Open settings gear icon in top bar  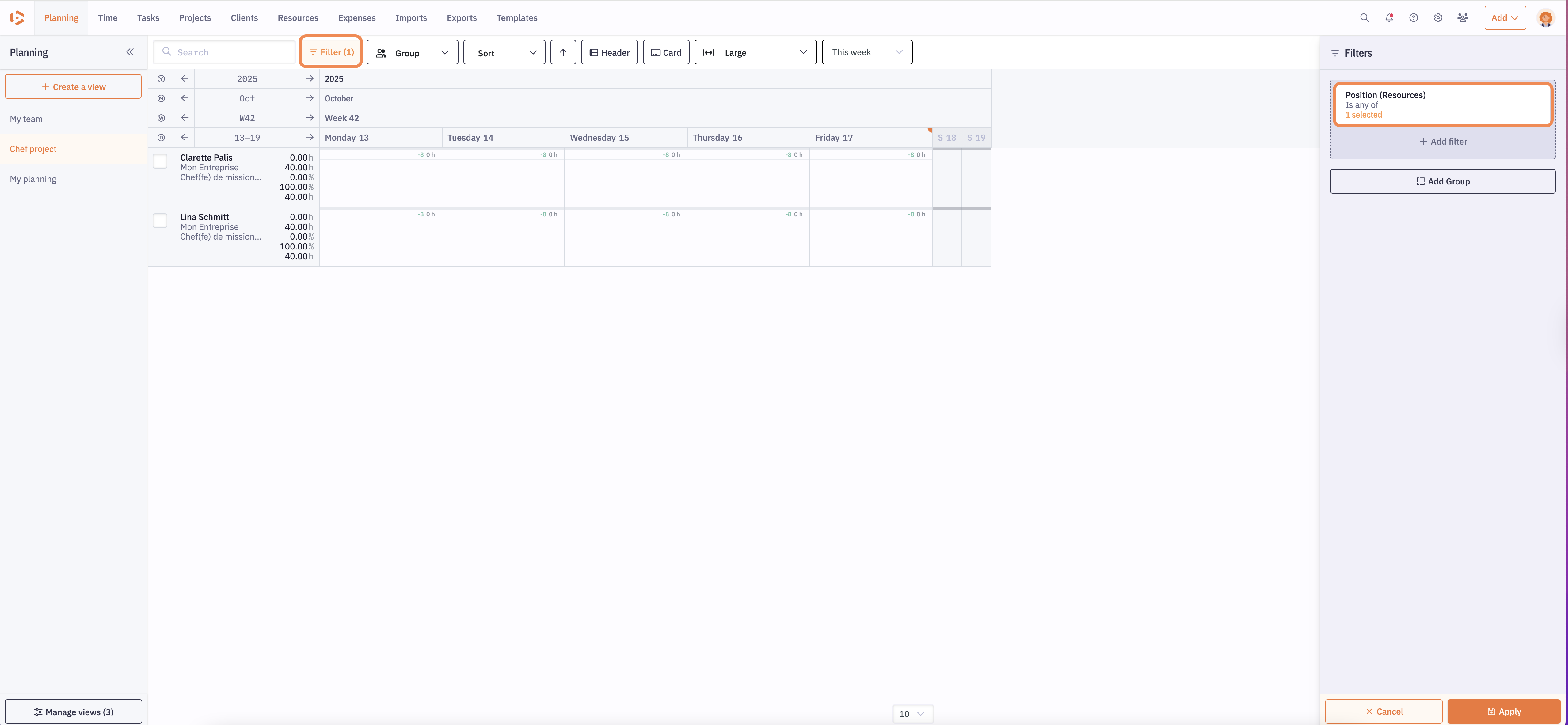1438,18
